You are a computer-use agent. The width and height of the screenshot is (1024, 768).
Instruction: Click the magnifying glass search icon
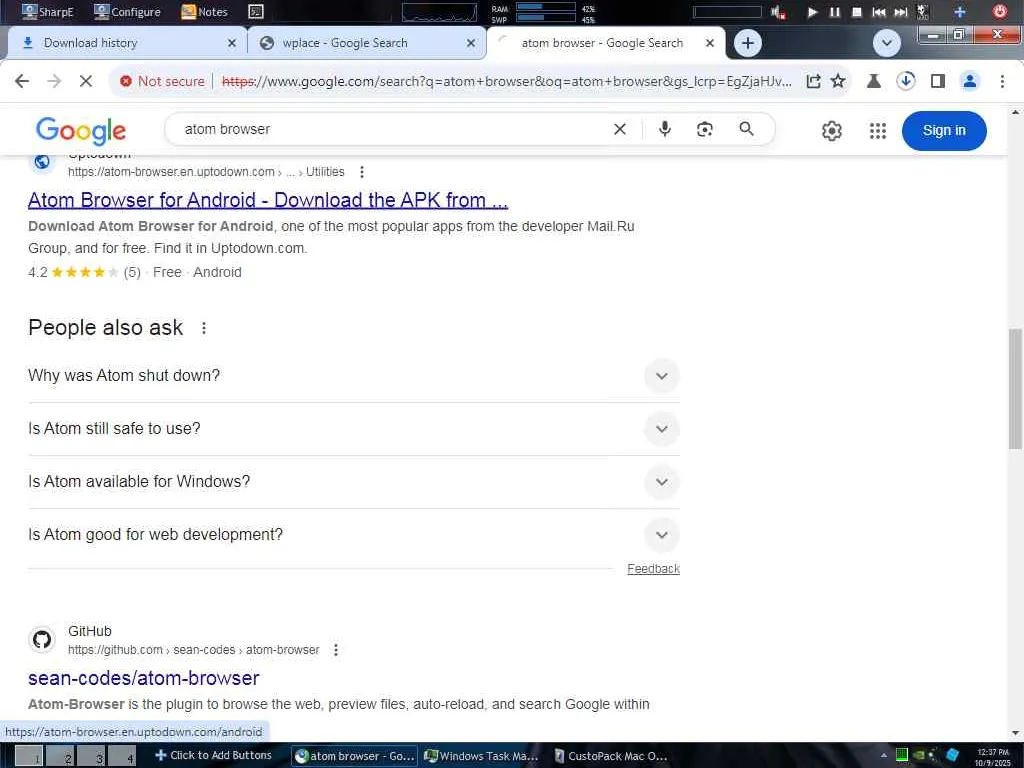tap(746, 129)
